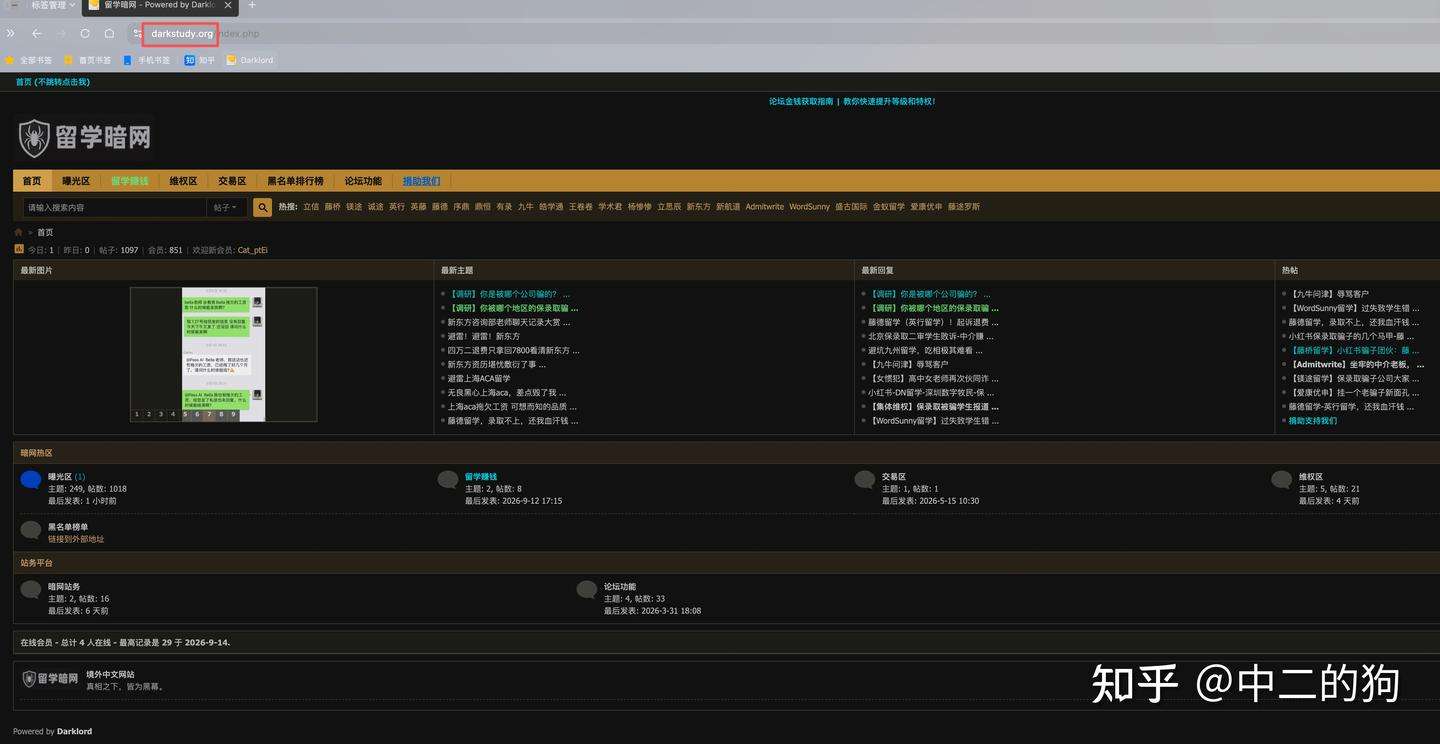Click the breadcrumb home icon

[x=18, y=232]
